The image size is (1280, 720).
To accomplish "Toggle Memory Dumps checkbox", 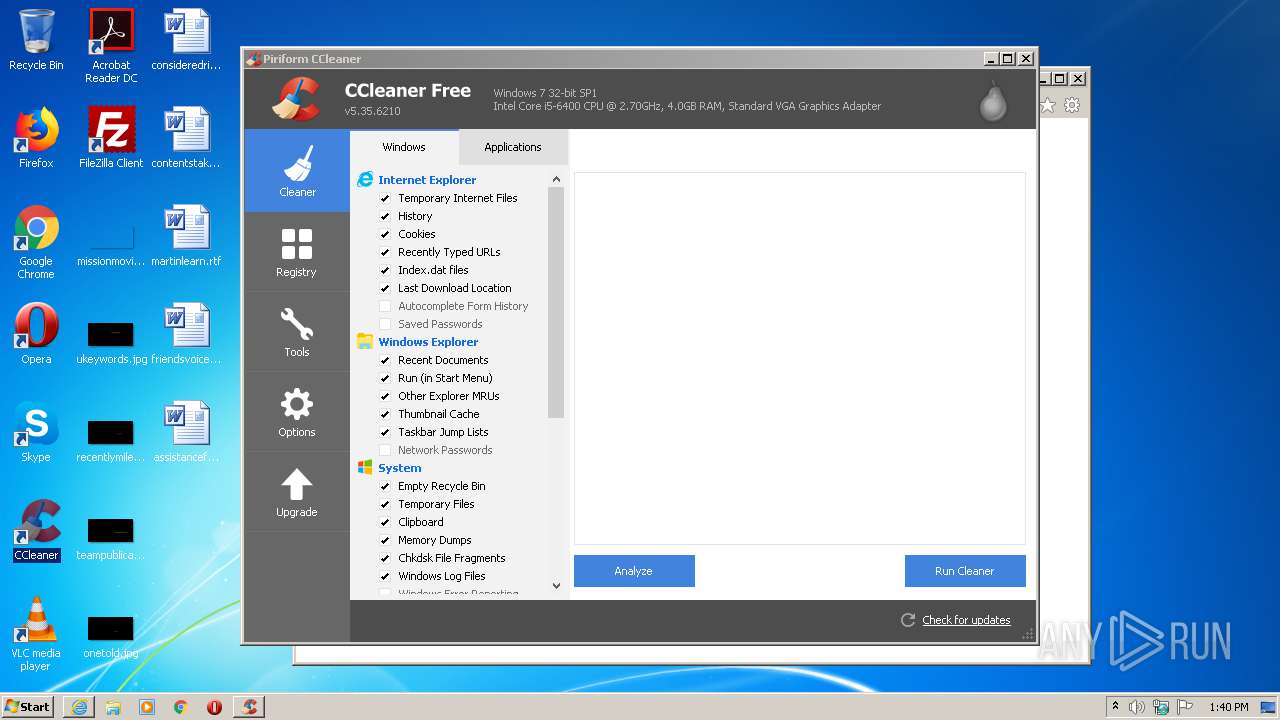I will point(385,540).
